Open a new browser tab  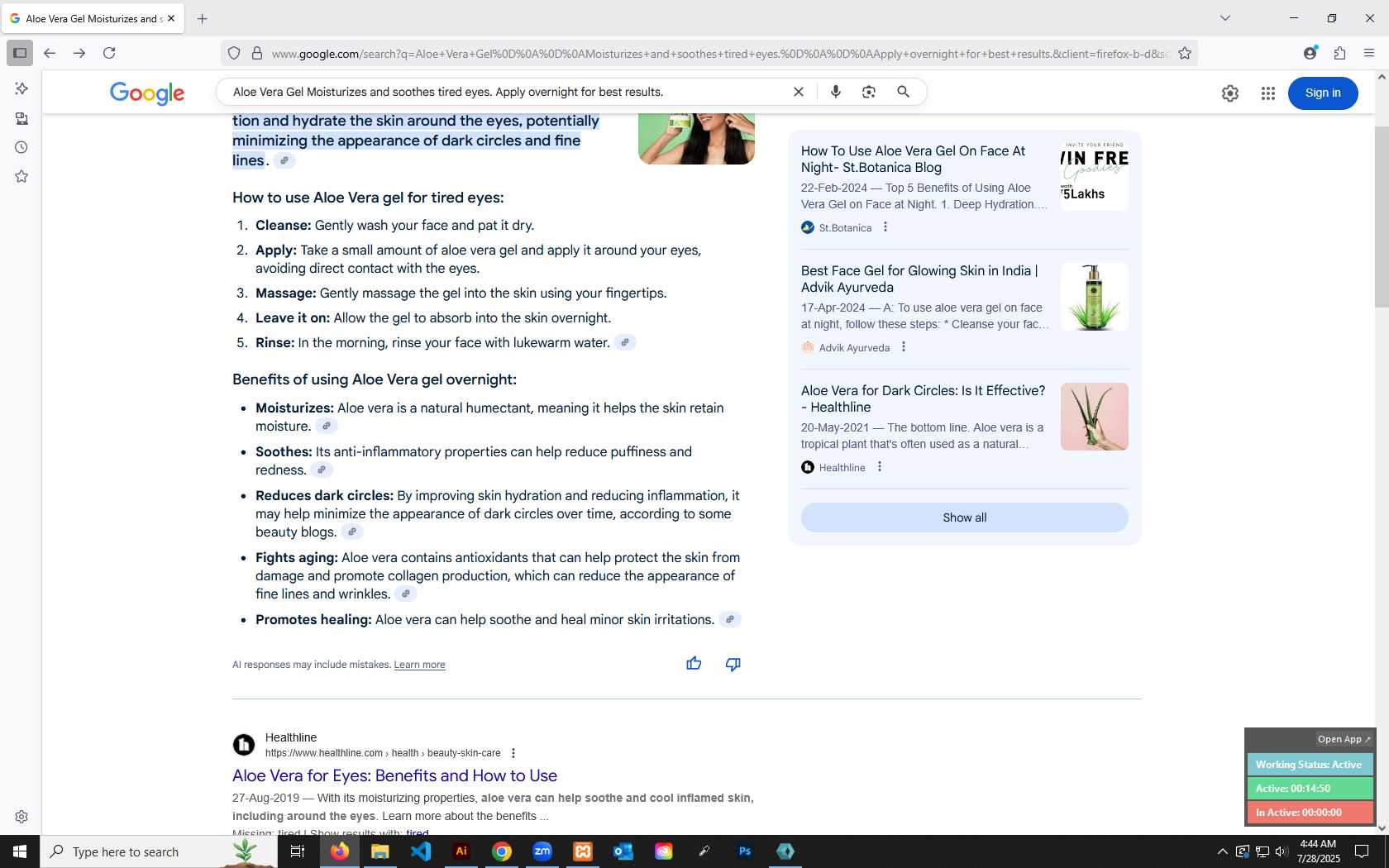point(202,18)
